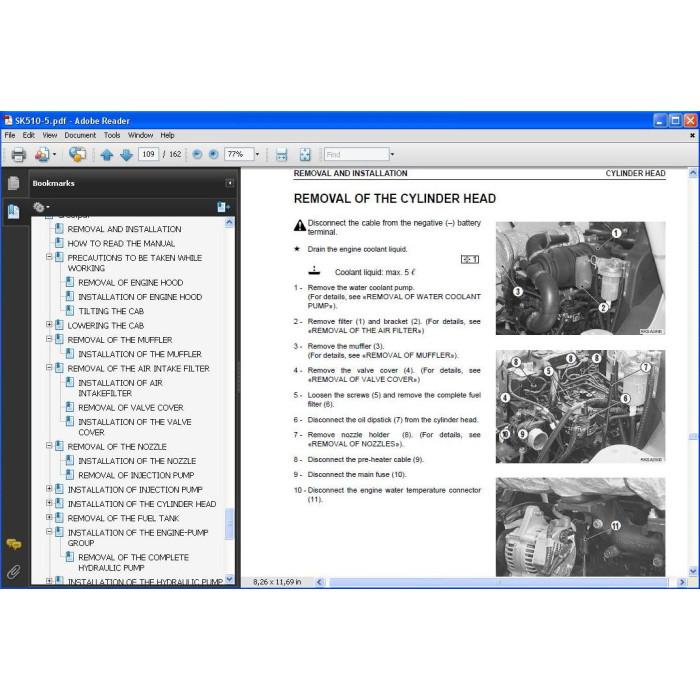The width and height of the screenshot is (700, 700).
Task: Open the Edit menu
Action: [x=29, y=135]
